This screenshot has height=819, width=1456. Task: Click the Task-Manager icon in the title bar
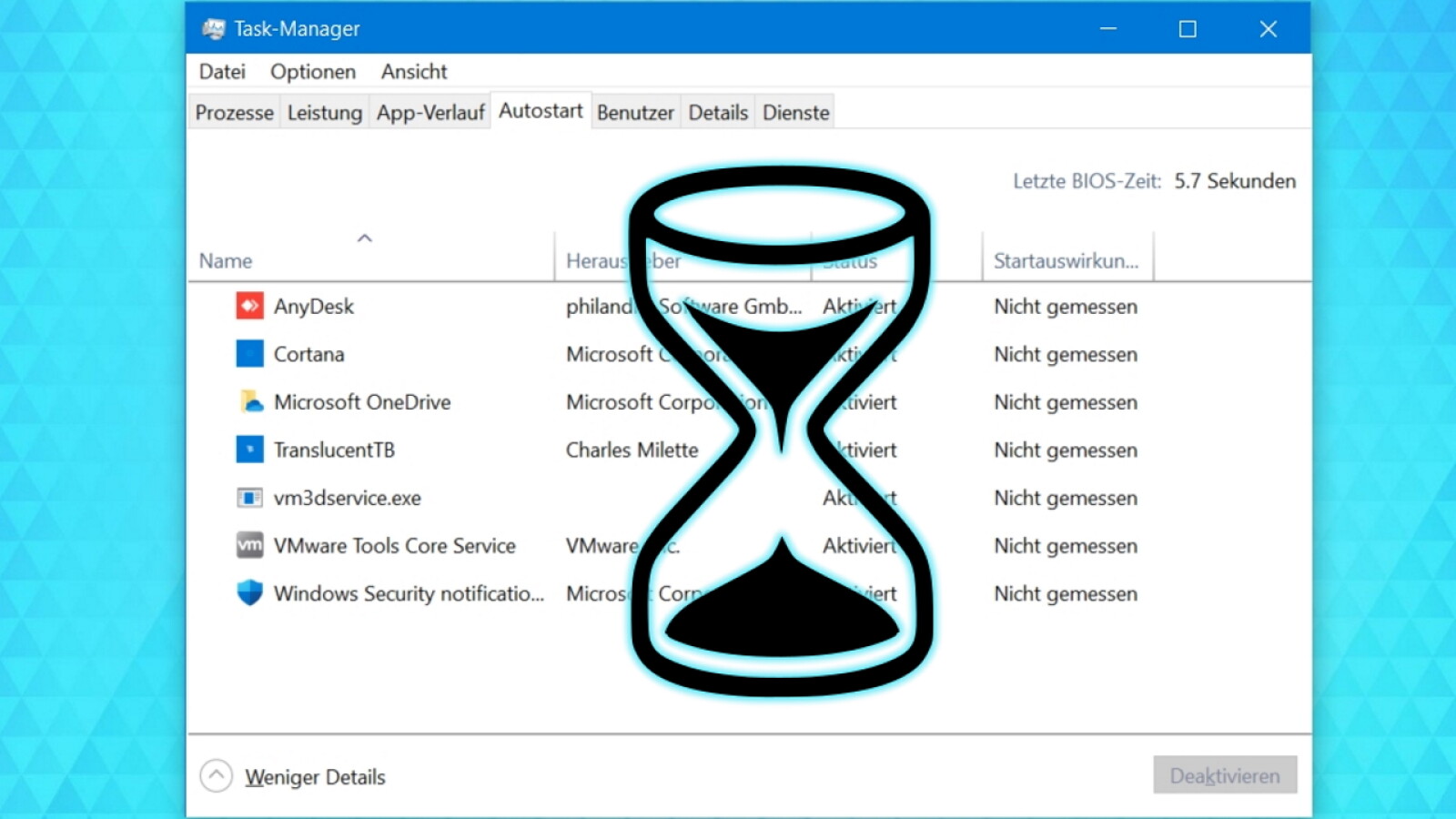point(213,28)
